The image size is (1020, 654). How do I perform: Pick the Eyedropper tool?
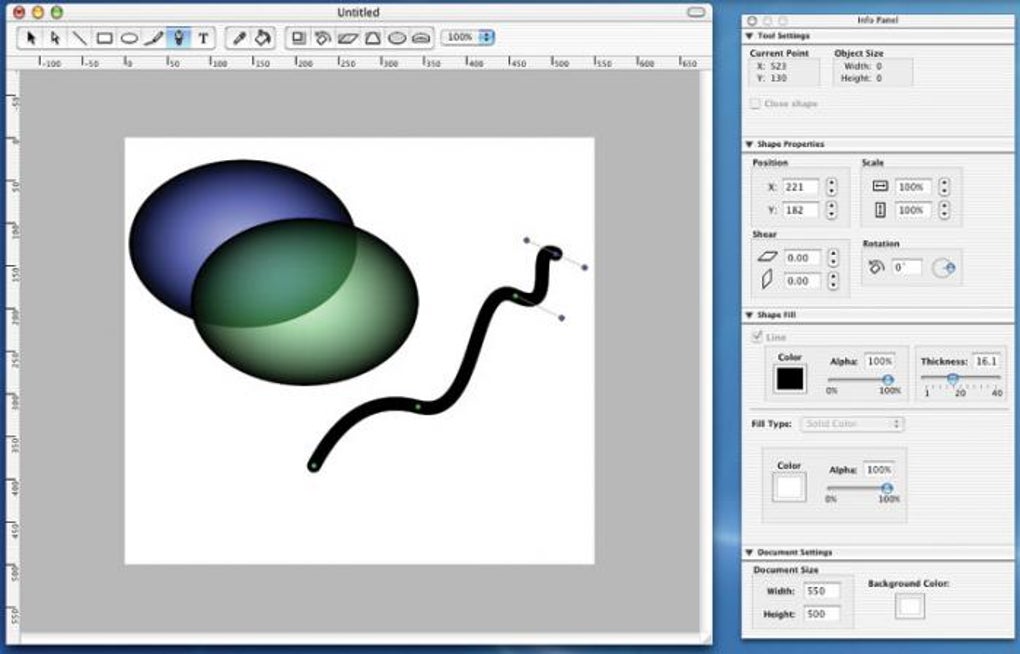click(x=239, y=38)
